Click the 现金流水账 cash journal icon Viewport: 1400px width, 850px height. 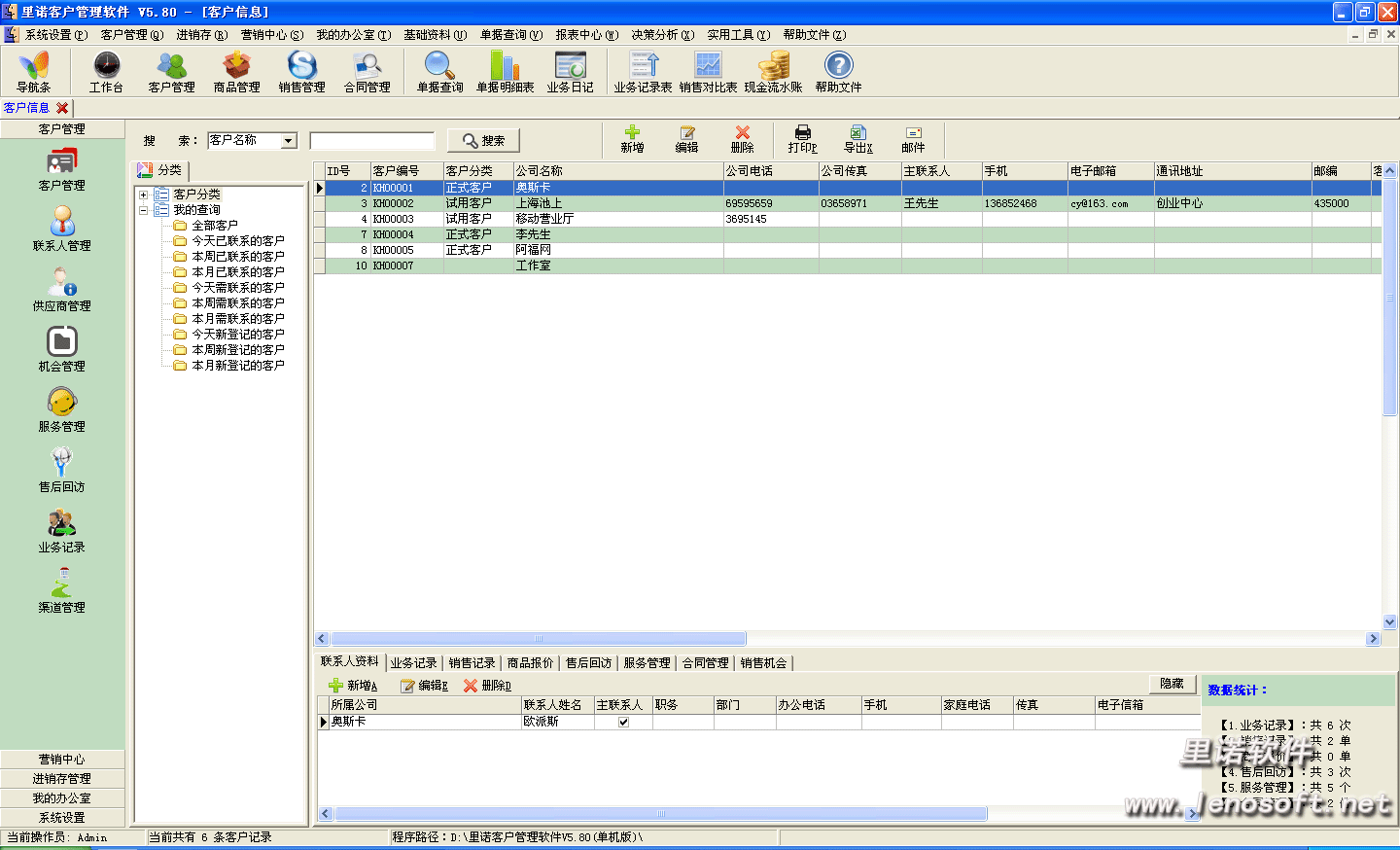coord(773,71)
